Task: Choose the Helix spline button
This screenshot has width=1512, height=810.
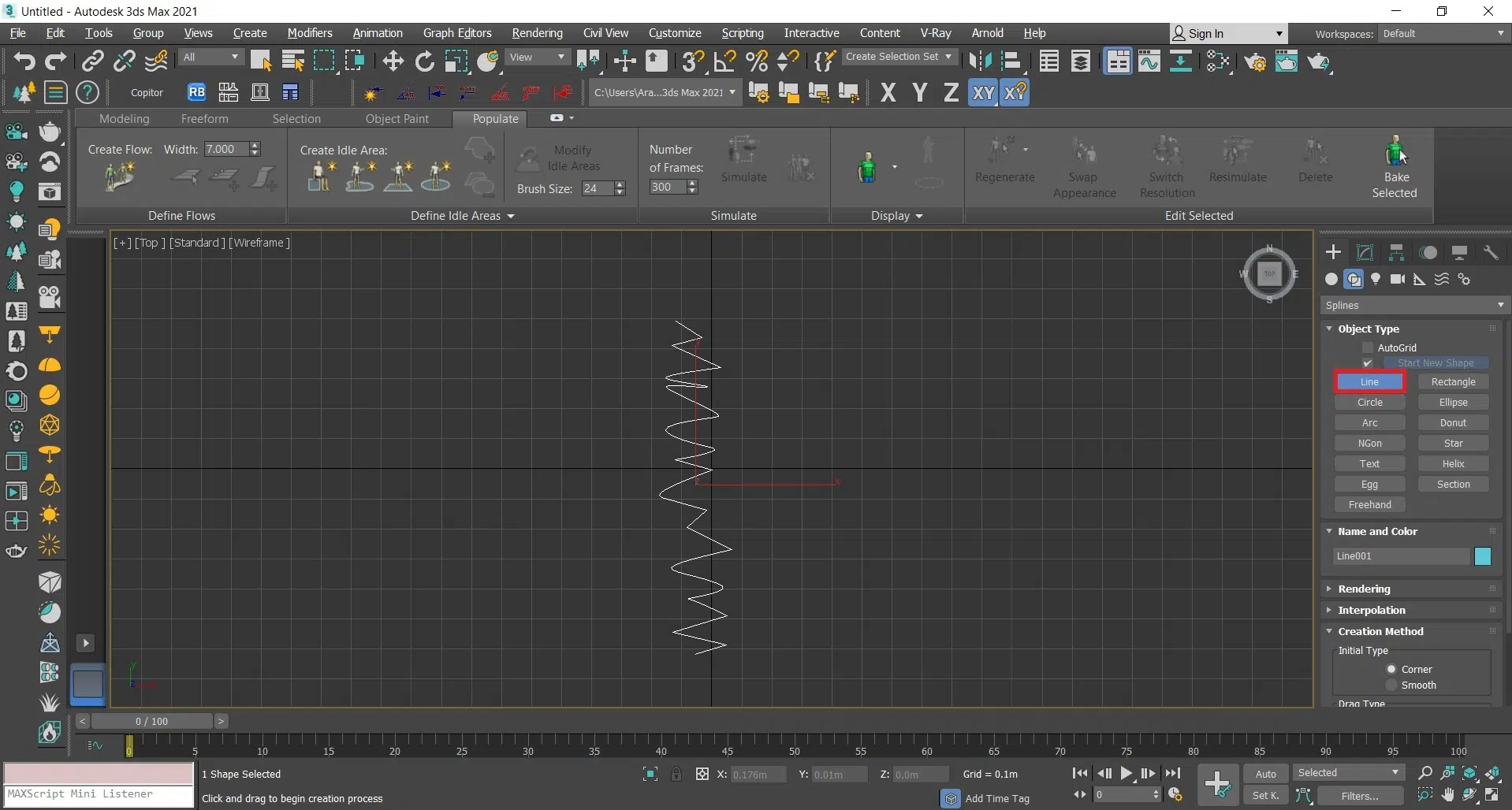Action: [1453, 464]
